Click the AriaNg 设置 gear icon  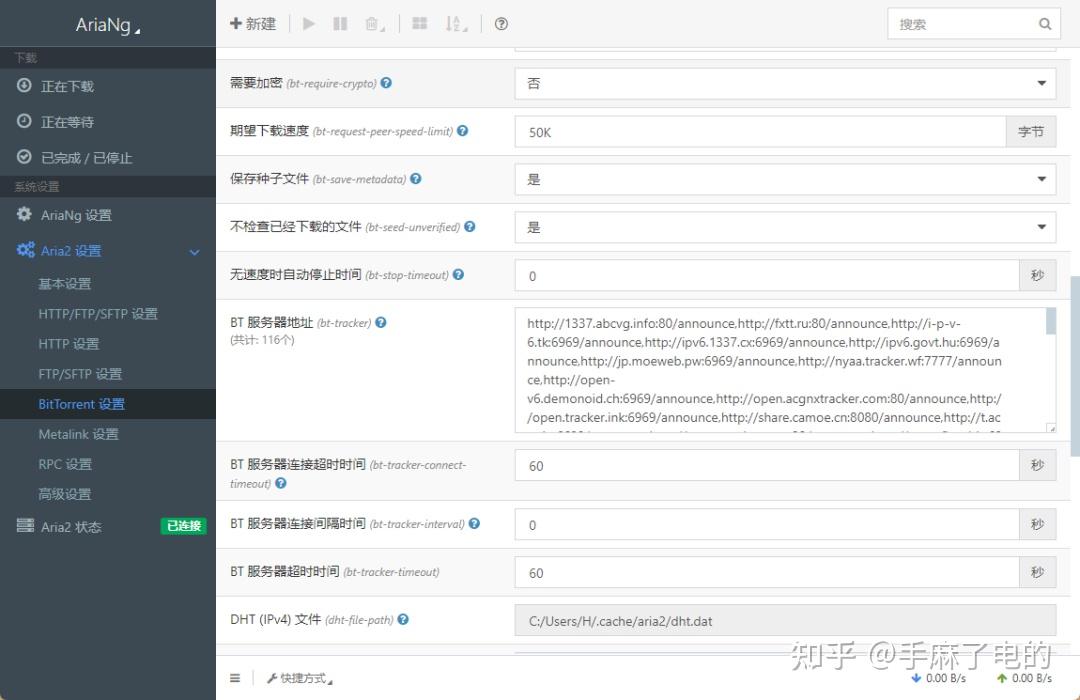click(24, 214)
